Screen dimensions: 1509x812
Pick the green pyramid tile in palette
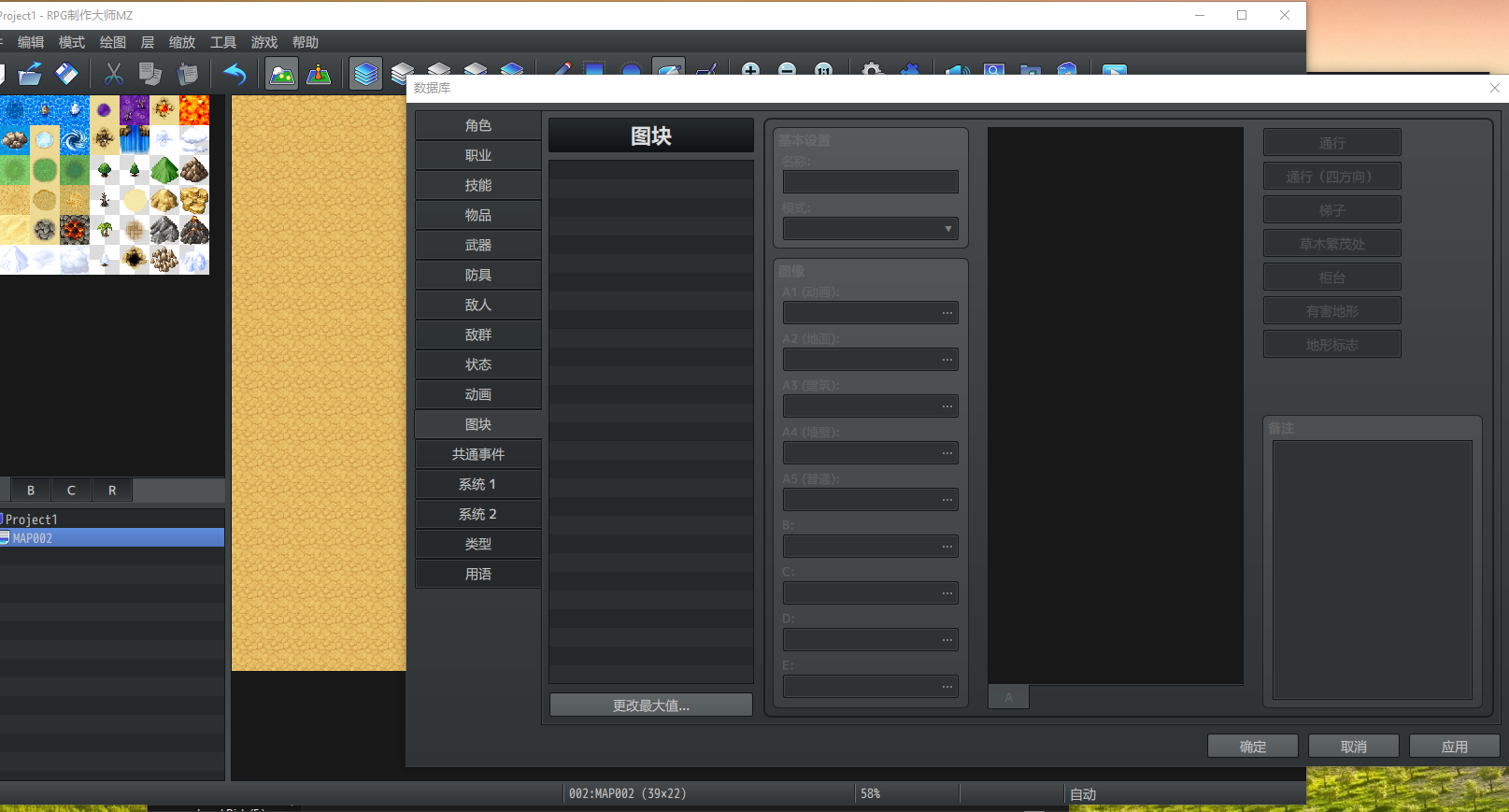click(164, 170)
